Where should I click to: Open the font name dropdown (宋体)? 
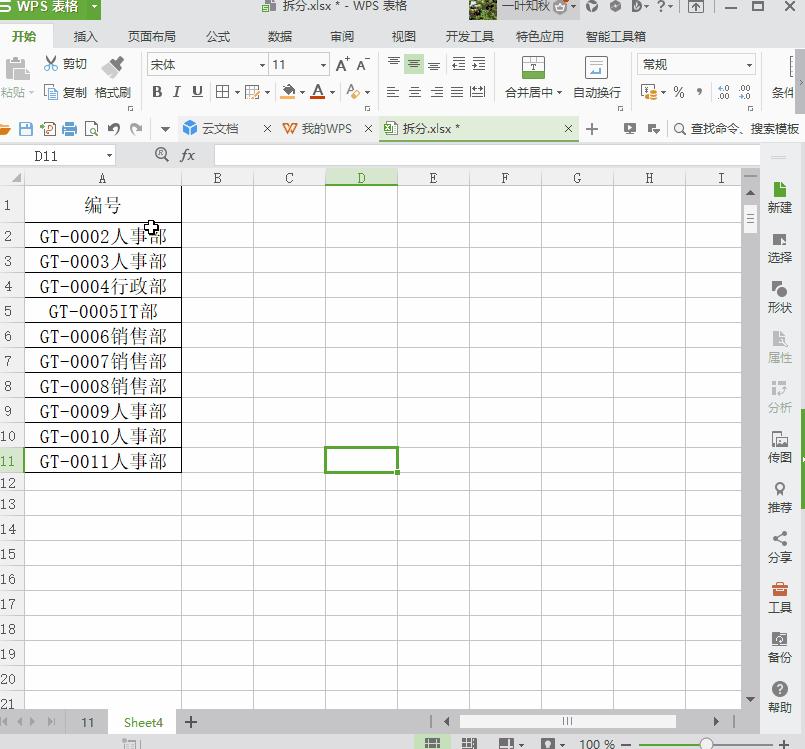coord(262,65)
